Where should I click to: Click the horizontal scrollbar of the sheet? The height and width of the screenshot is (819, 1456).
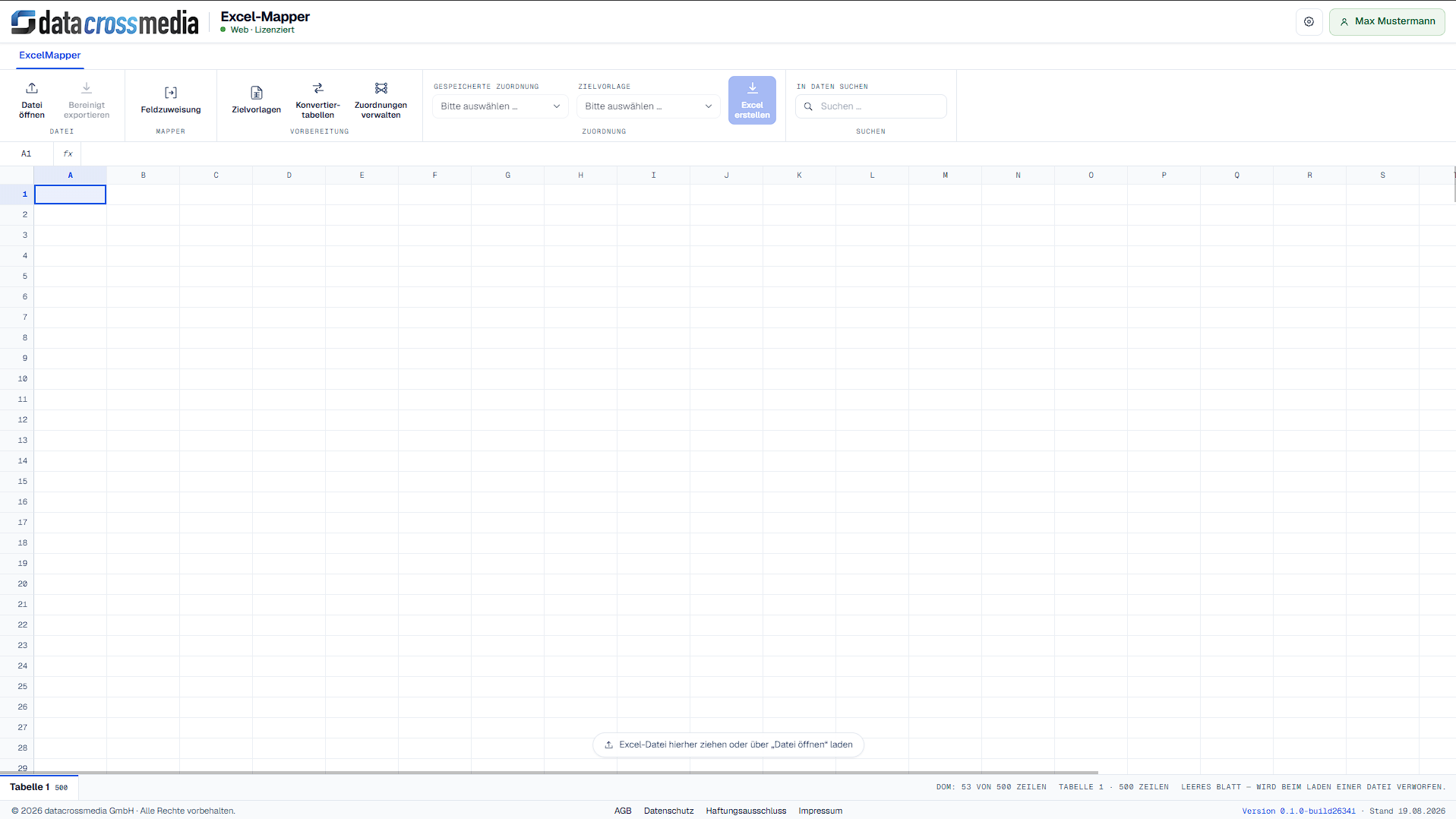pyautogui.click(x=549, y=773)
